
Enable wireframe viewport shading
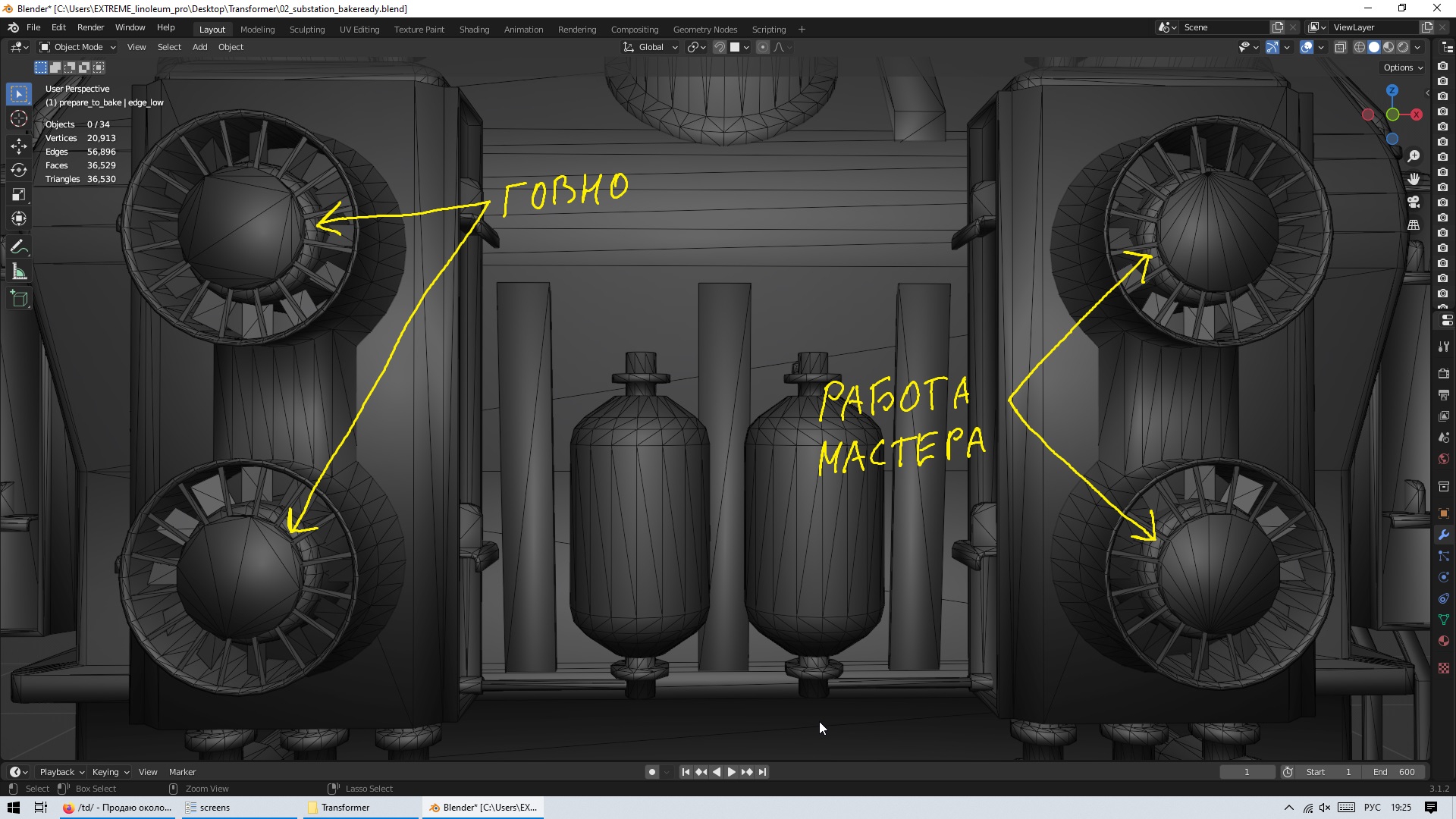coord(1360,47)
